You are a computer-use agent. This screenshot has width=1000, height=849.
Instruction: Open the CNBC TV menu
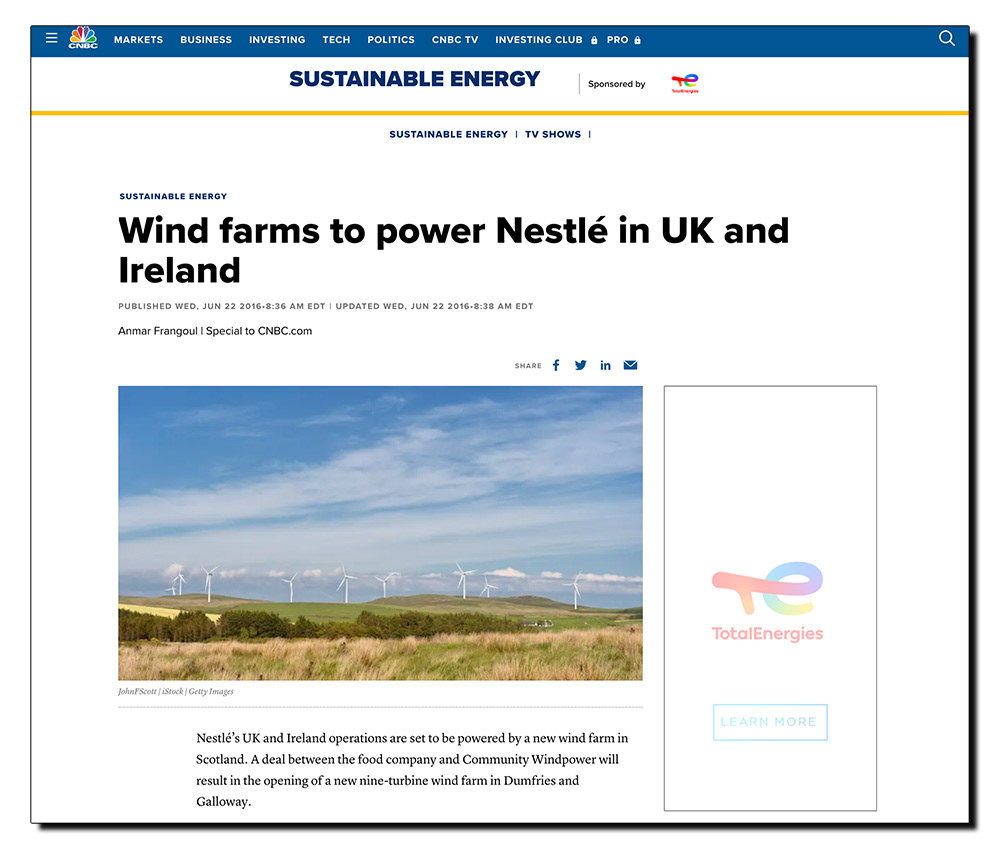[455, 40]
